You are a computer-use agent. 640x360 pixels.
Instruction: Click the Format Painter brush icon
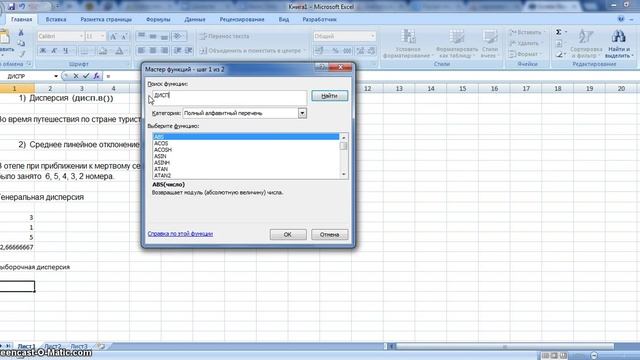(x=22, y=53)
